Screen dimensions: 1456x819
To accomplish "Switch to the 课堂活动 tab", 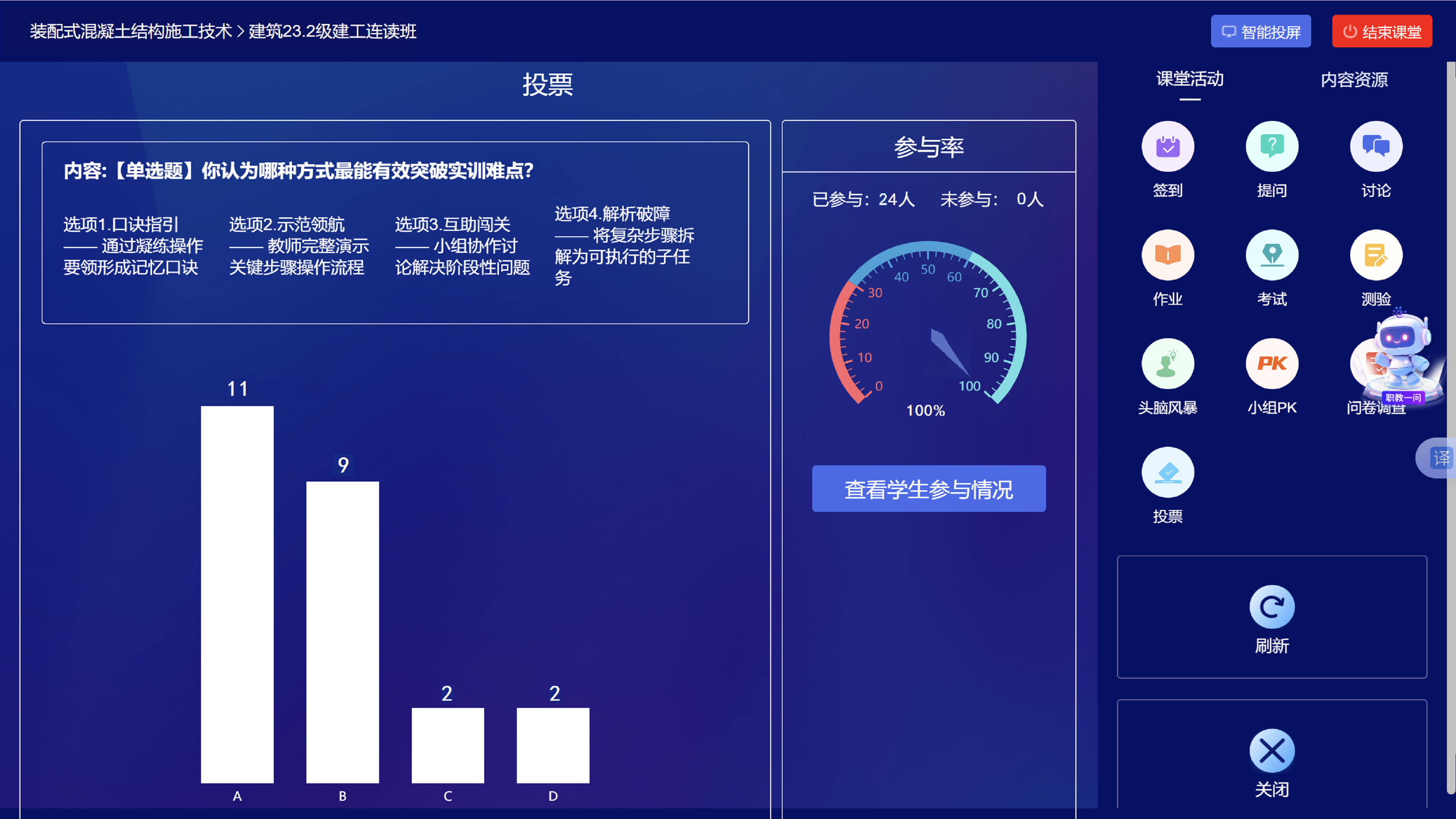I will [x=1190, y=79].
